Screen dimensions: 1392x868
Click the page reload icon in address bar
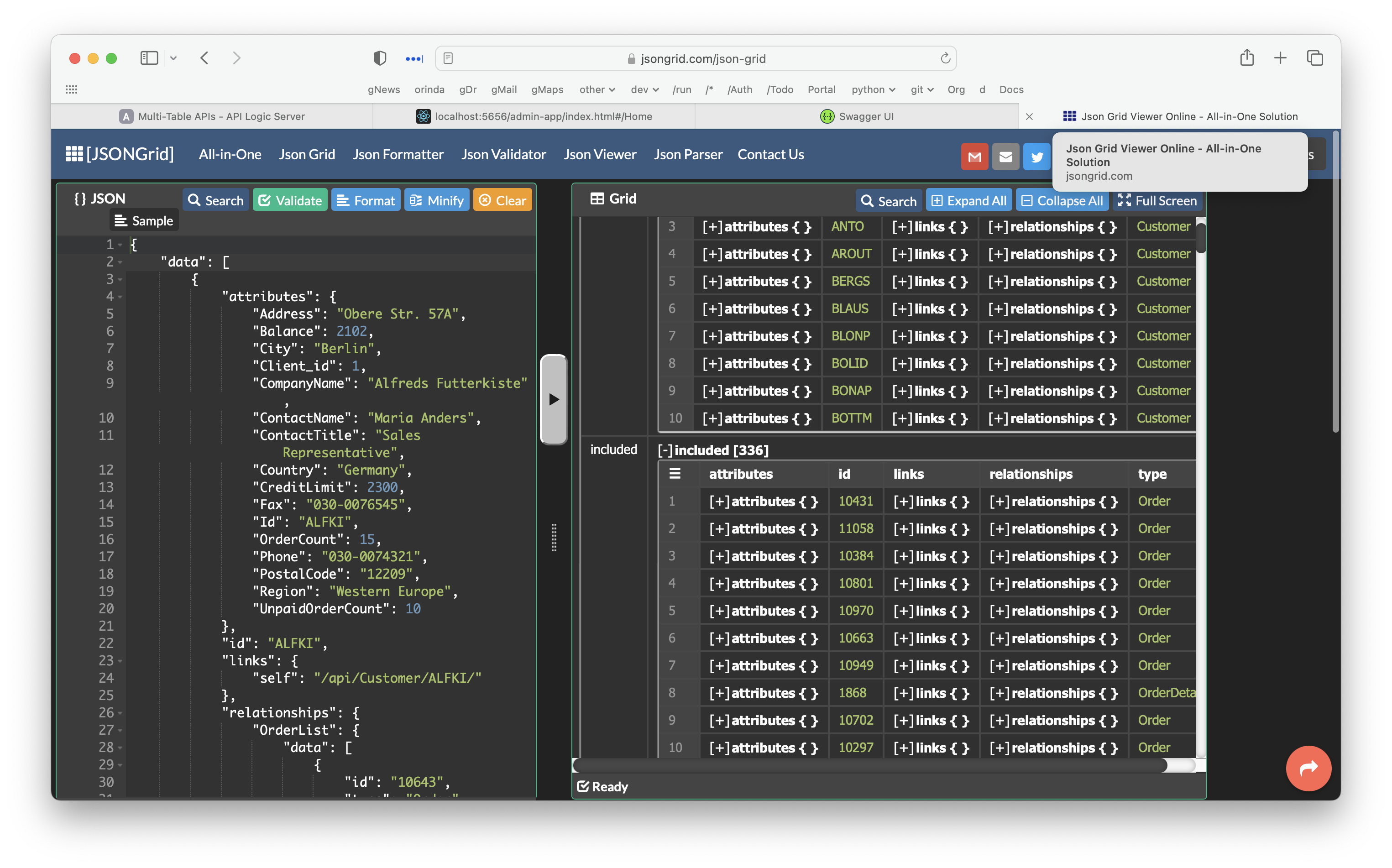click(945, 58)
